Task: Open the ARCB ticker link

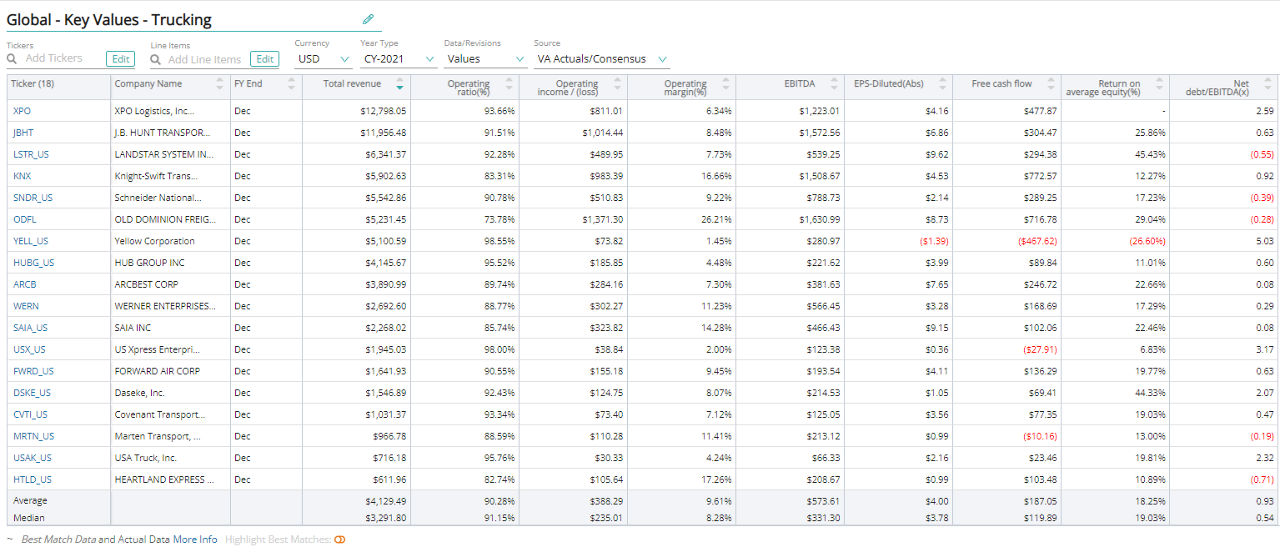Action: click(24, 284)
